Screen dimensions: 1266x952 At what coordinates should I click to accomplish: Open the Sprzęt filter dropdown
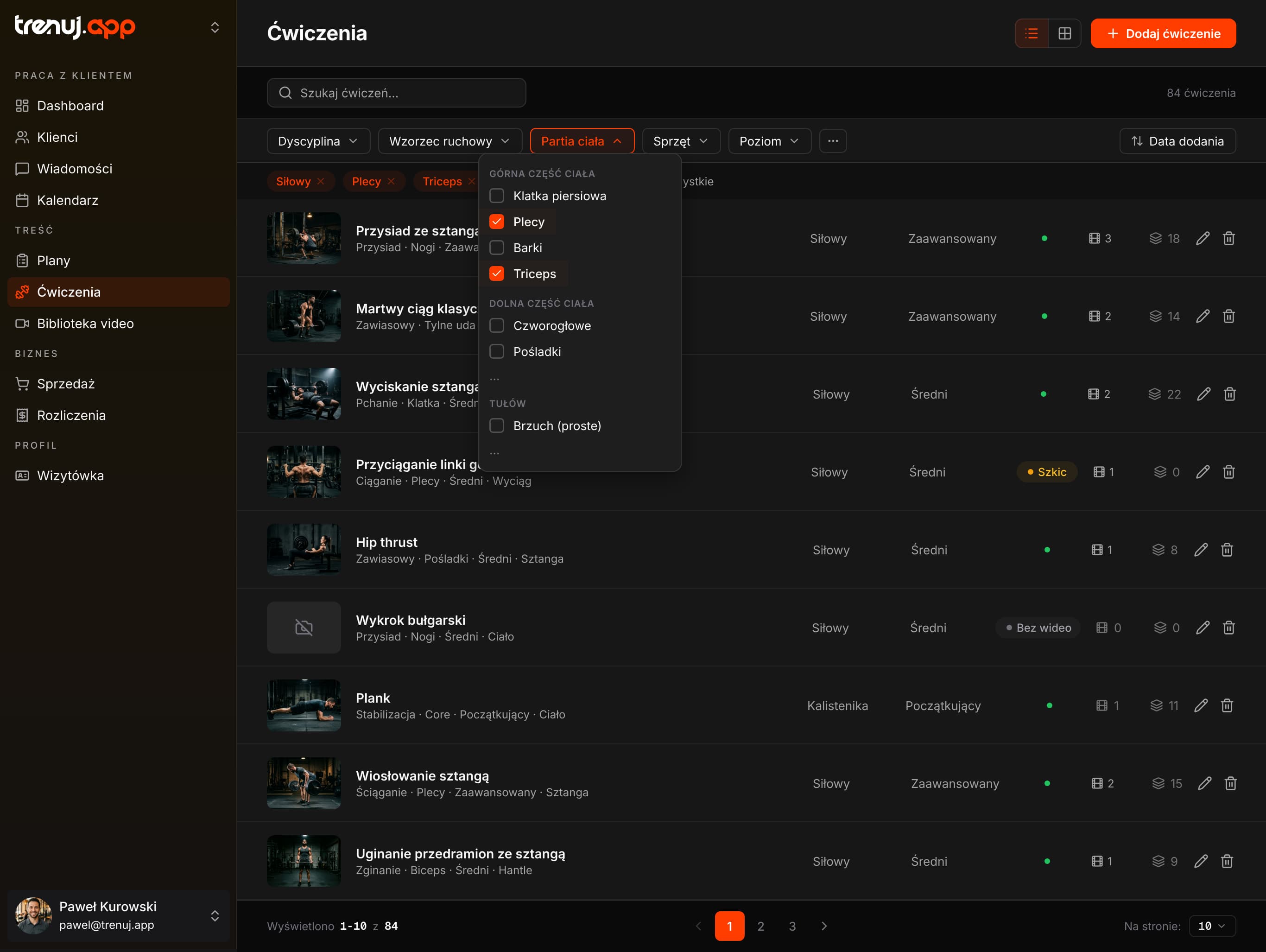681,141
